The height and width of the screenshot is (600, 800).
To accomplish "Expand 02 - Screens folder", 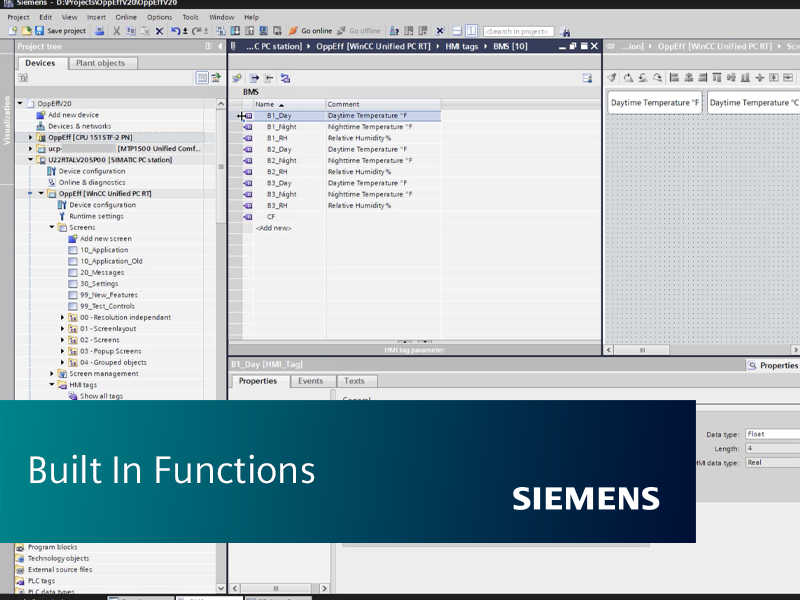I will 63,340.
